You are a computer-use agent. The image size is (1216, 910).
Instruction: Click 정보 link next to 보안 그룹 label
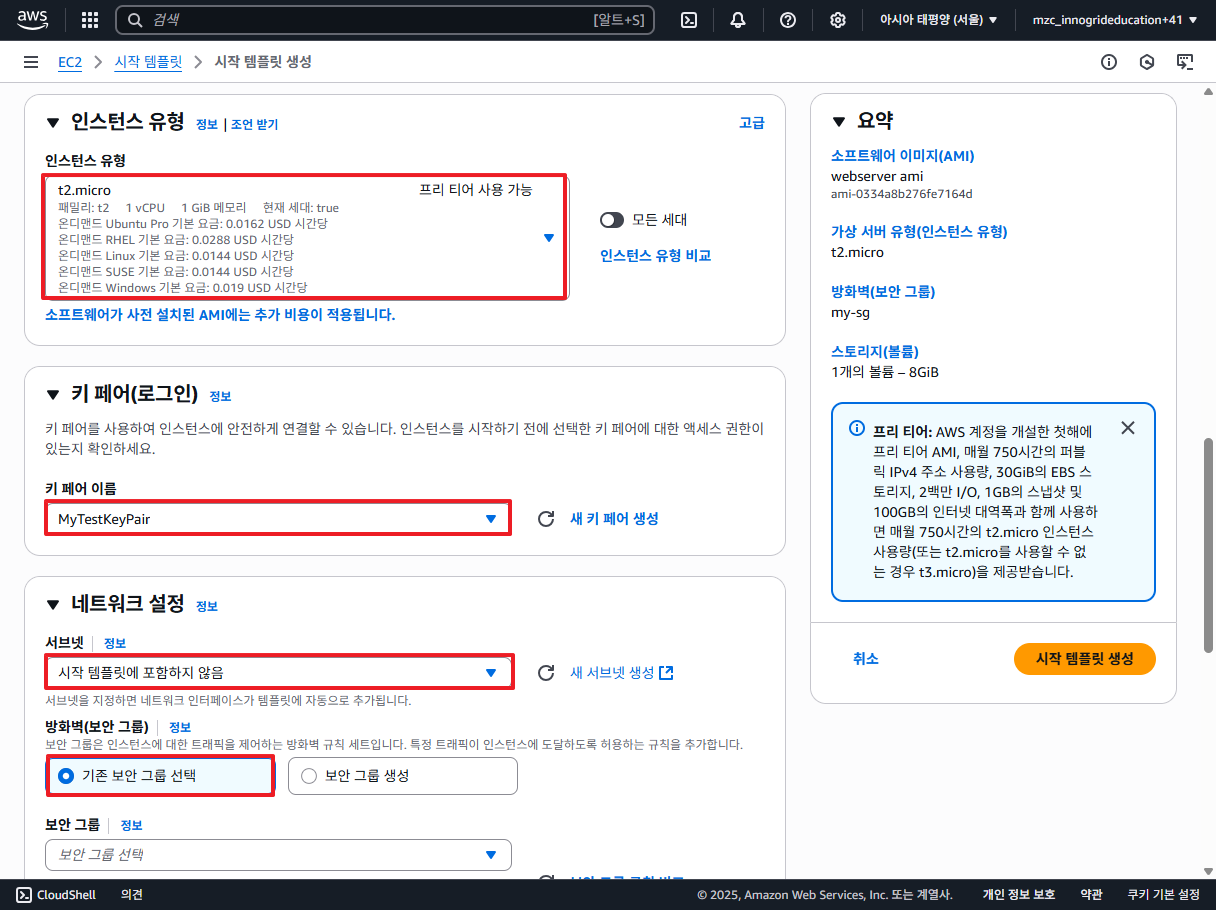(132, 825)
